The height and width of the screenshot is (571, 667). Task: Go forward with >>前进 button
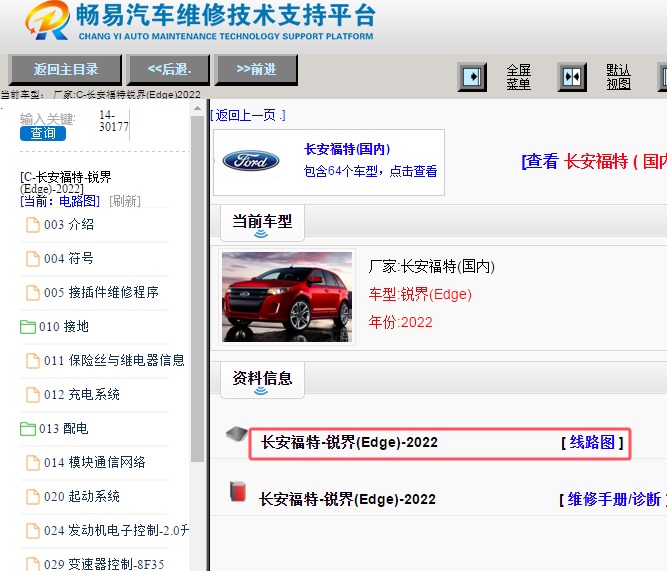tap(257, 69)
